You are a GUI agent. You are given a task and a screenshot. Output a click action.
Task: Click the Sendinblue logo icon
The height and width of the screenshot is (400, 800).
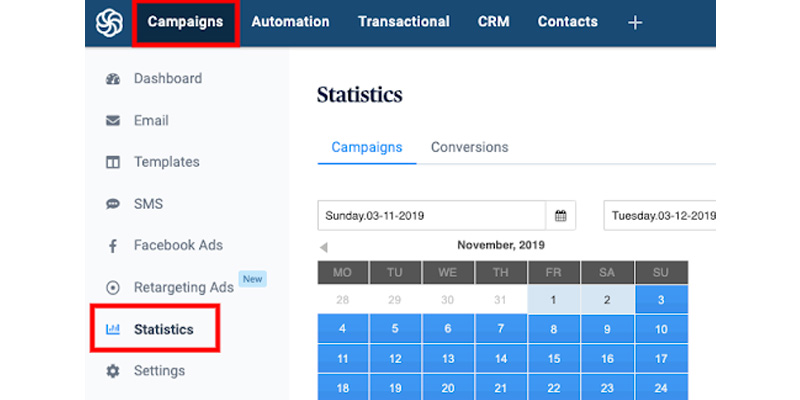tap(108, 22)
